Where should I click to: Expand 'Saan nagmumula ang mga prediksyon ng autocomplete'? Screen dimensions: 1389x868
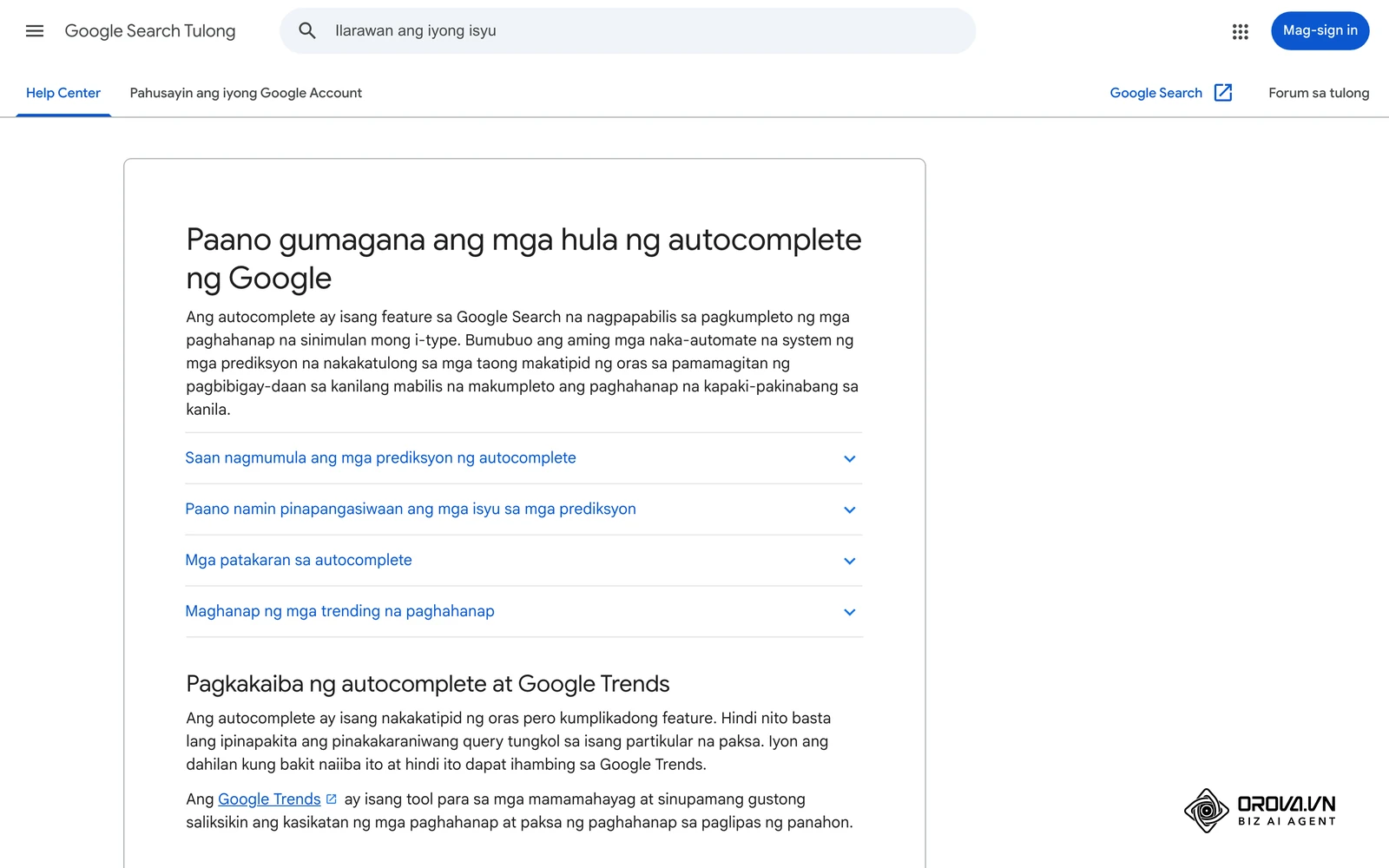pyautogui.click(x=523, y=458)
